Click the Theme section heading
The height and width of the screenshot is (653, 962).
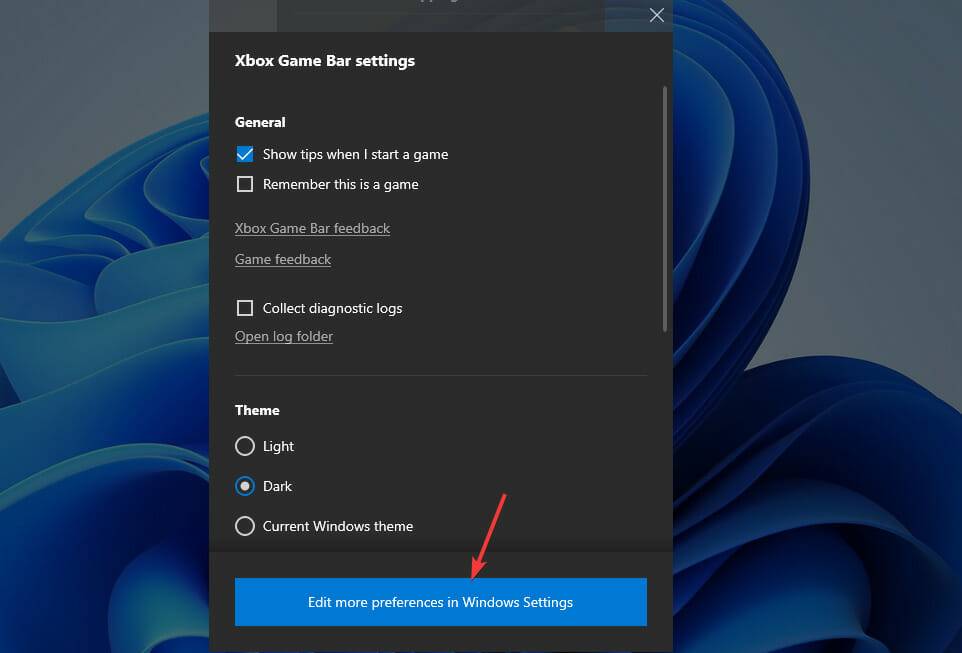coord(257,410)
